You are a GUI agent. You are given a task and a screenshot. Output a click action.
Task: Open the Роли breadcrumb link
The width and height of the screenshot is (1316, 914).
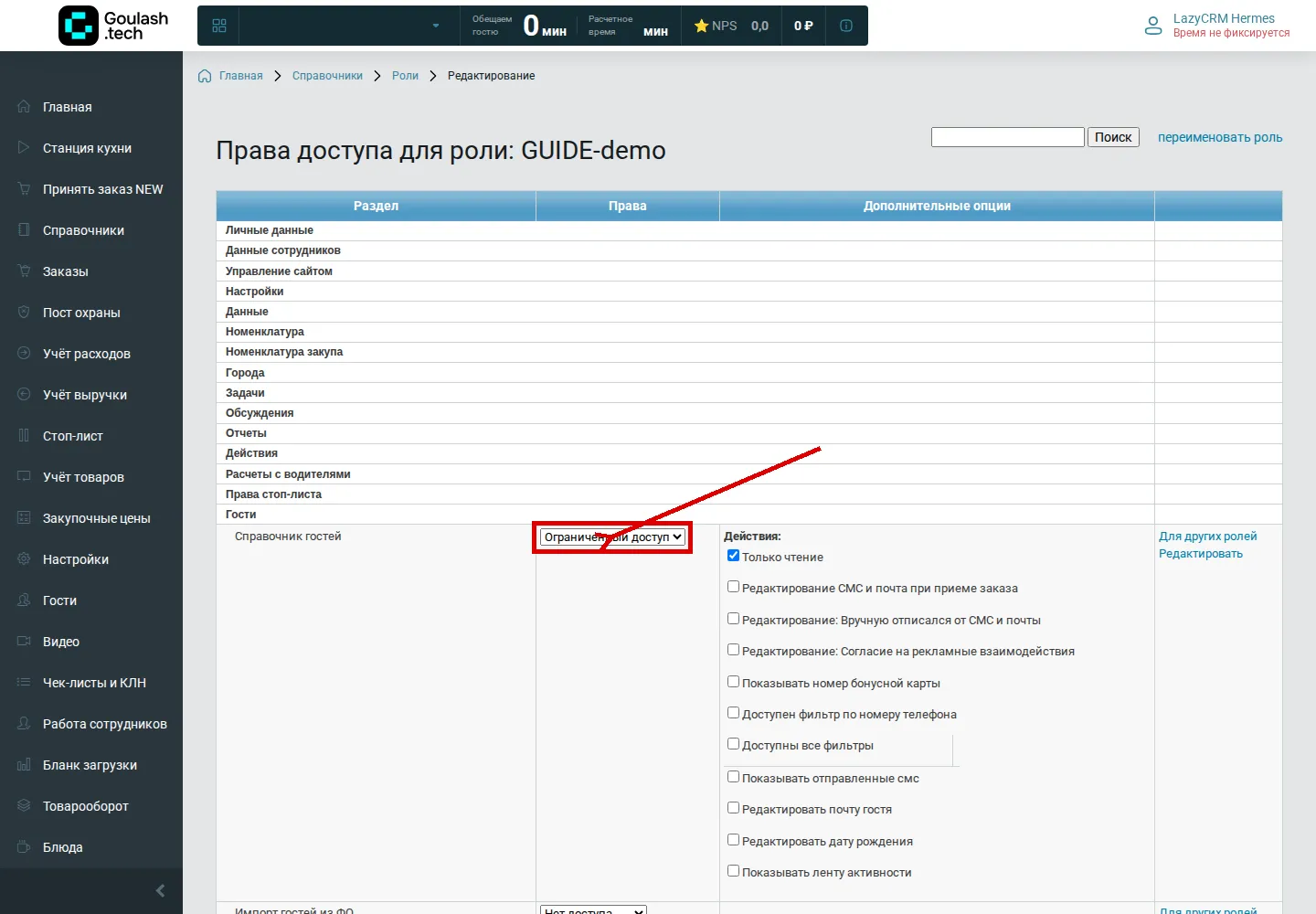[405, 76]
